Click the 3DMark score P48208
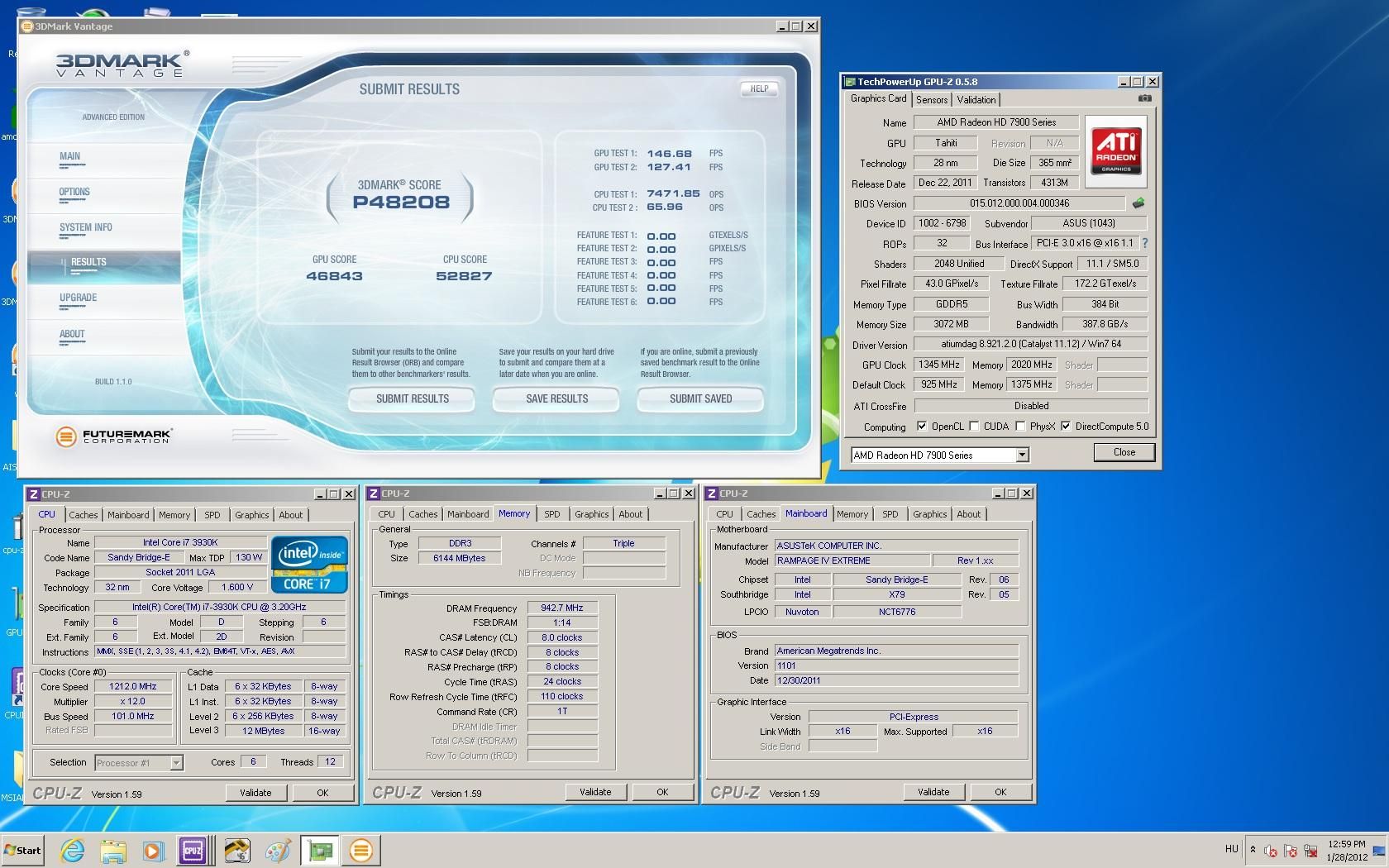Image resolution: width=1389 pixels, height=868 pixels. point(401,203)
